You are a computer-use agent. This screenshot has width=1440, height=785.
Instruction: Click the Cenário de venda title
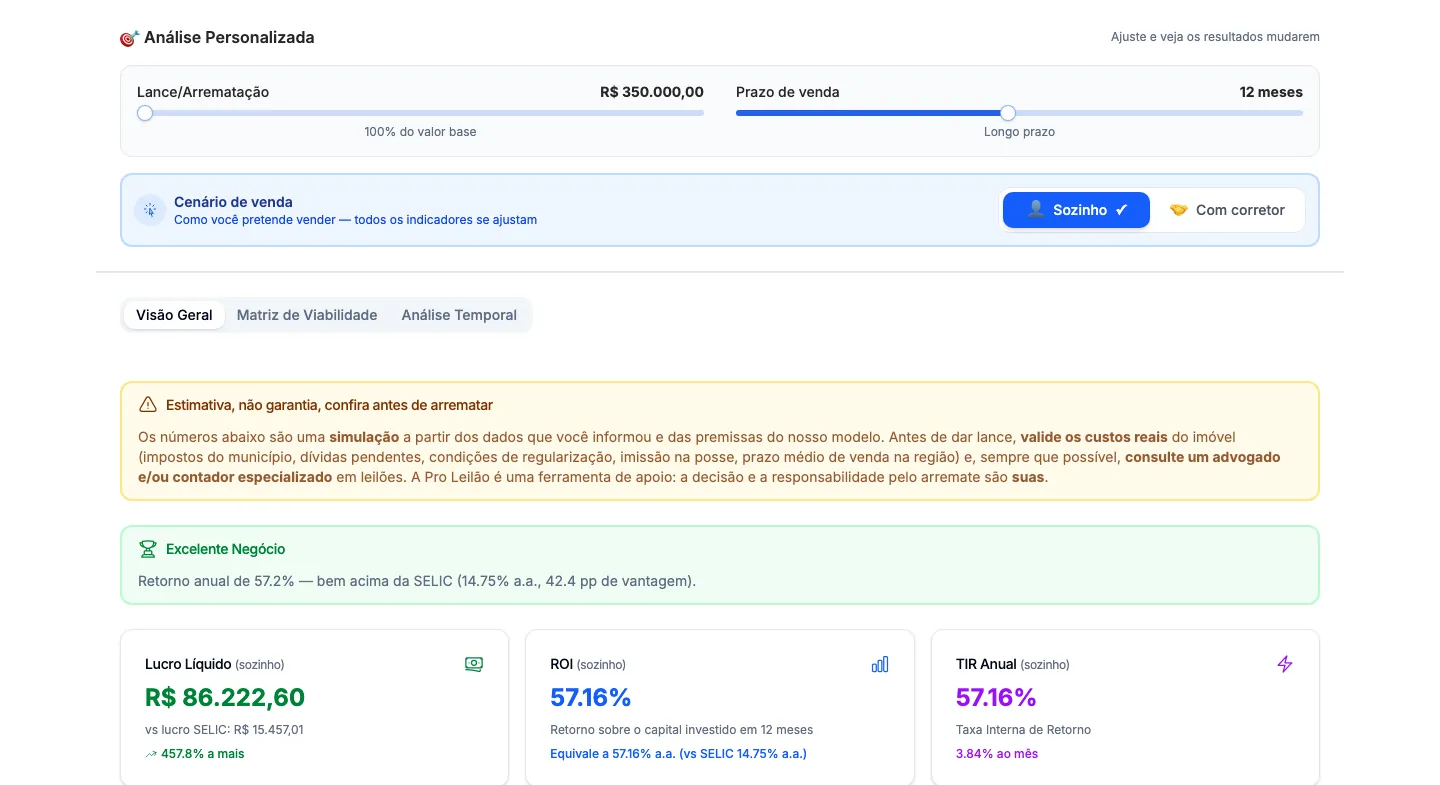pyautogui.click(x=233, y=202)
